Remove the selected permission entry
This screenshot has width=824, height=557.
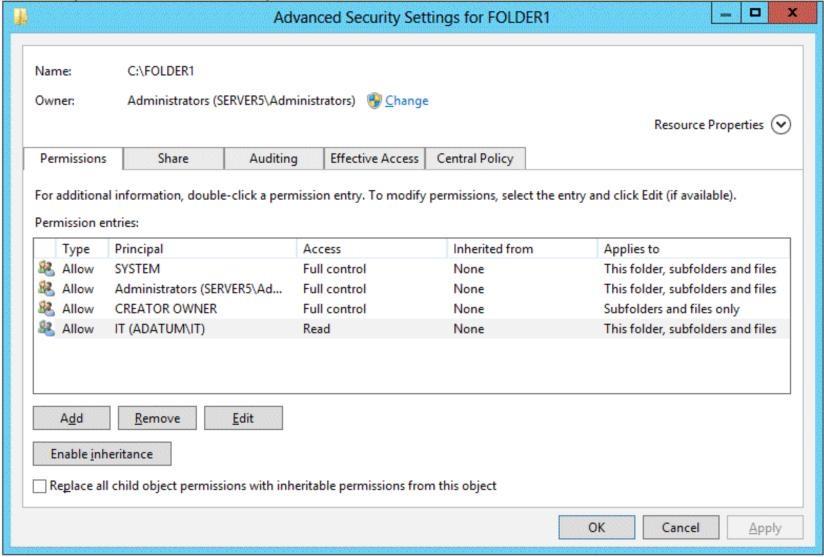pos(157,418)
